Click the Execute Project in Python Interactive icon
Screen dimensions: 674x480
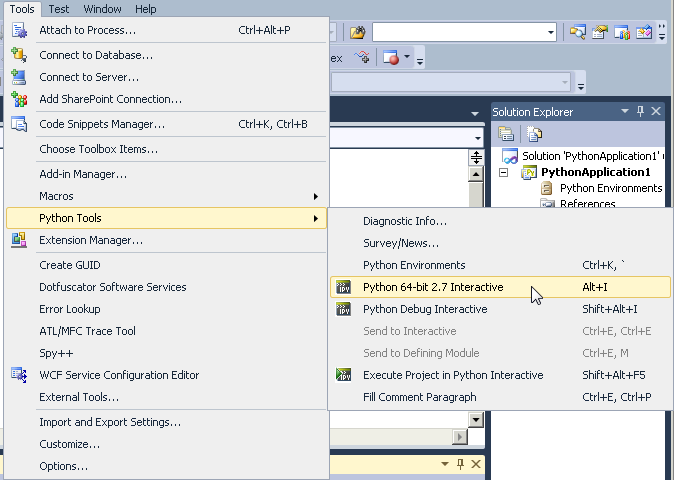pos(343,375)
